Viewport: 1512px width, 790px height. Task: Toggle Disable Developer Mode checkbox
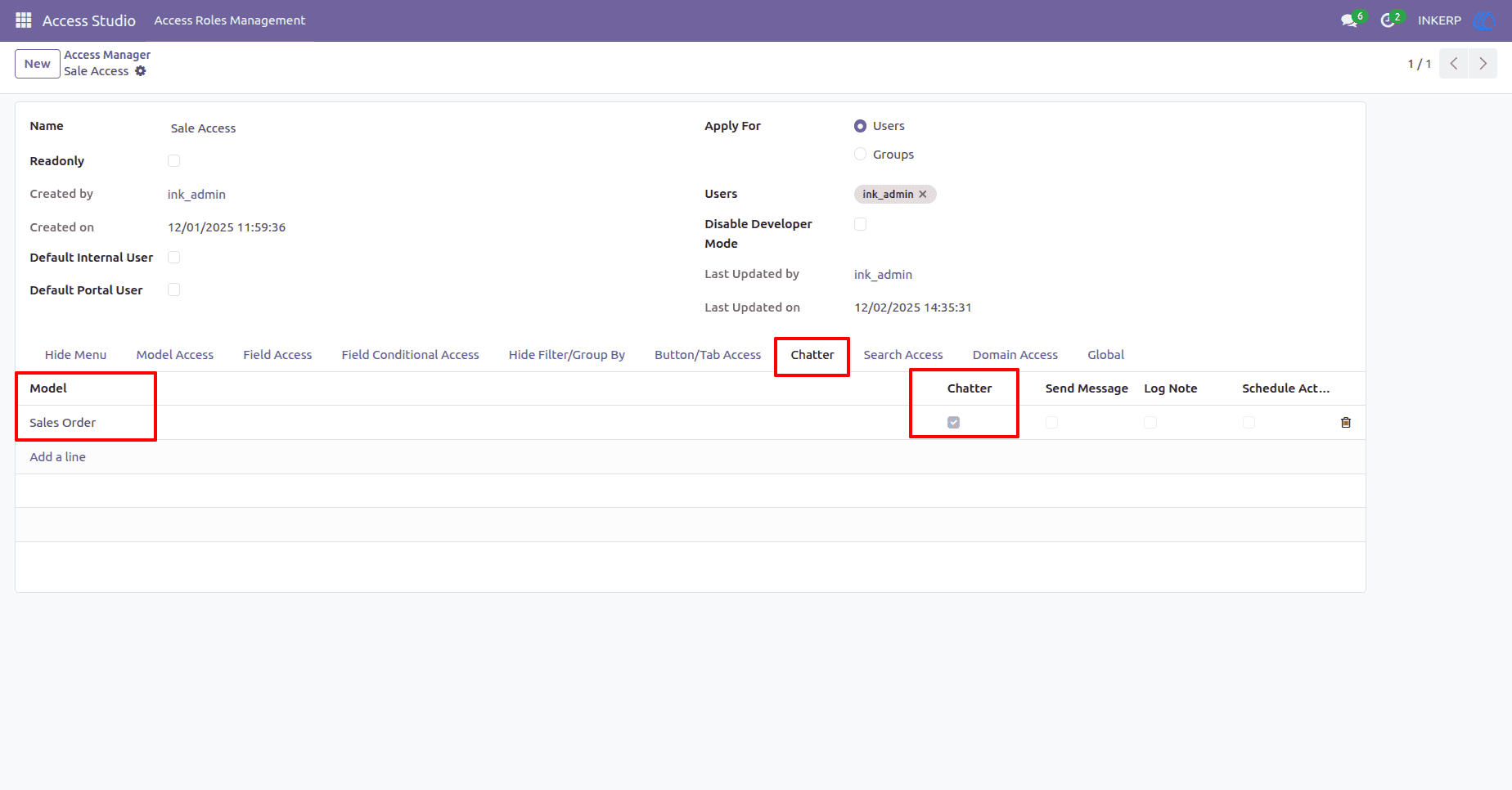click(860, 224)
